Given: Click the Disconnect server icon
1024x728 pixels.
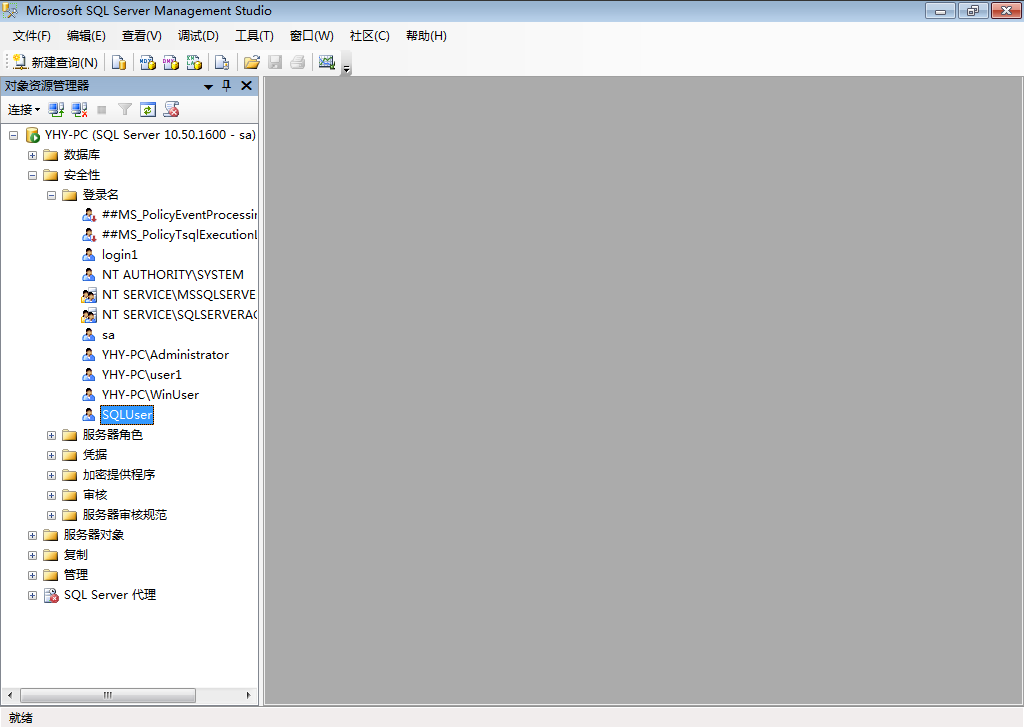Looking at the screenshot, I should pos(79,110).
